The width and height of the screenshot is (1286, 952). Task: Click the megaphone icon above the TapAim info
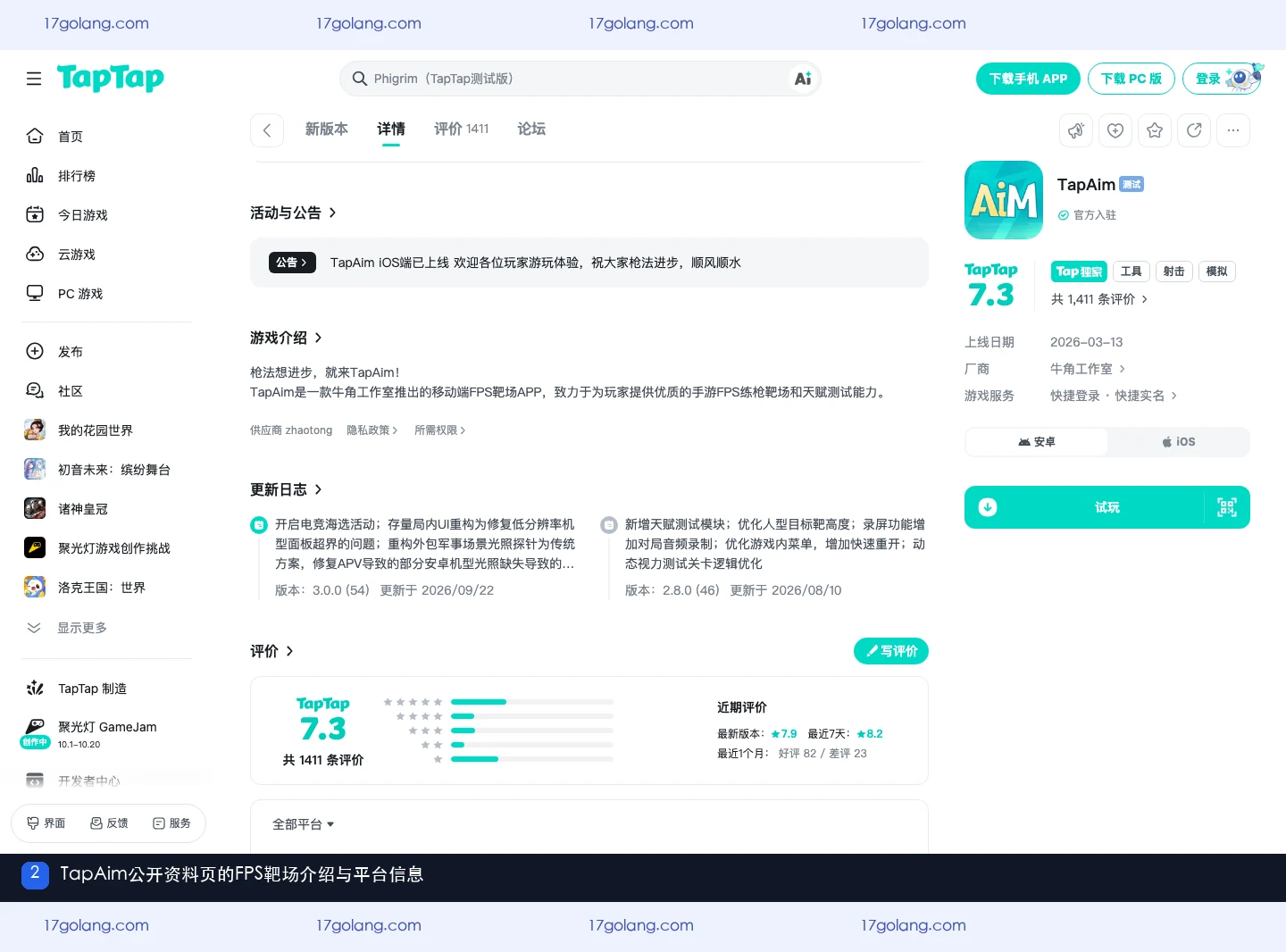pyautogui.click(x=1076, y=130)
